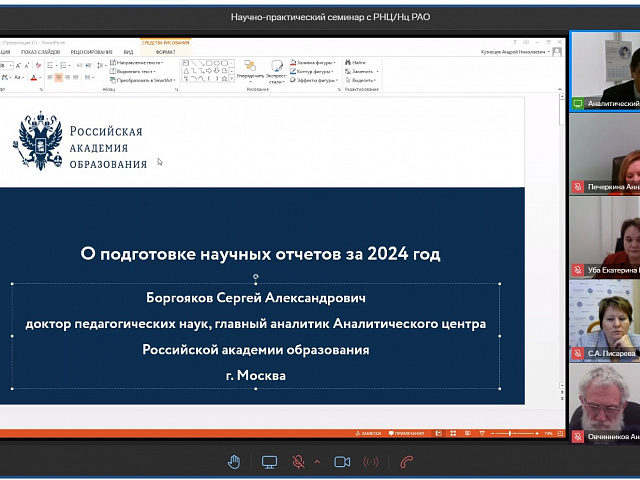Click account name Кузнецов Андрей Николаевич

[x=513, y=52]
